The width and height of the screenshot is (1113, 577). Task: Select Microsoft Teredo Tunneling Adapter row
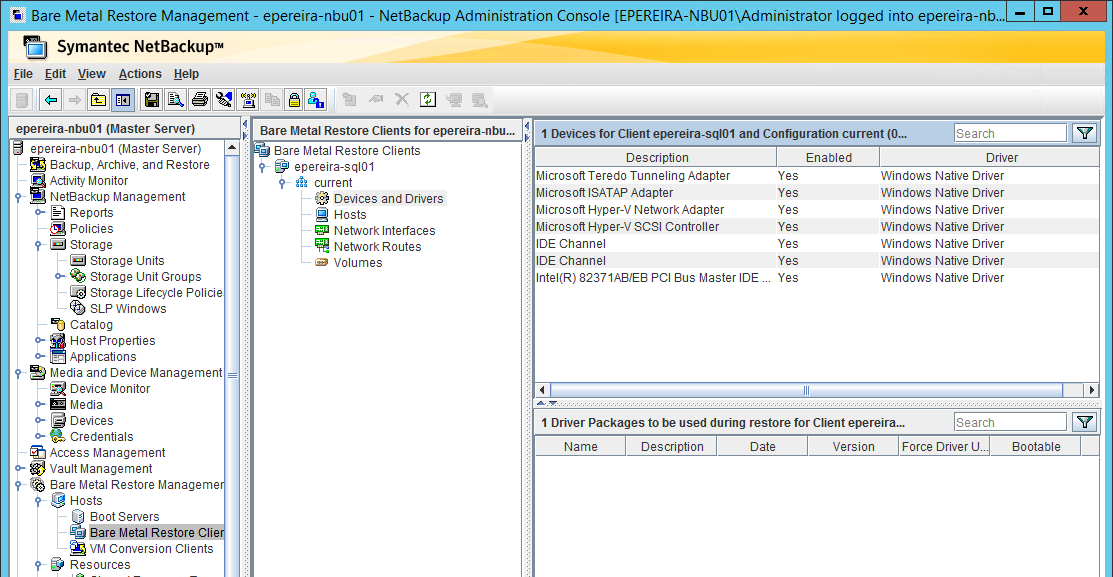coord(817,175)
